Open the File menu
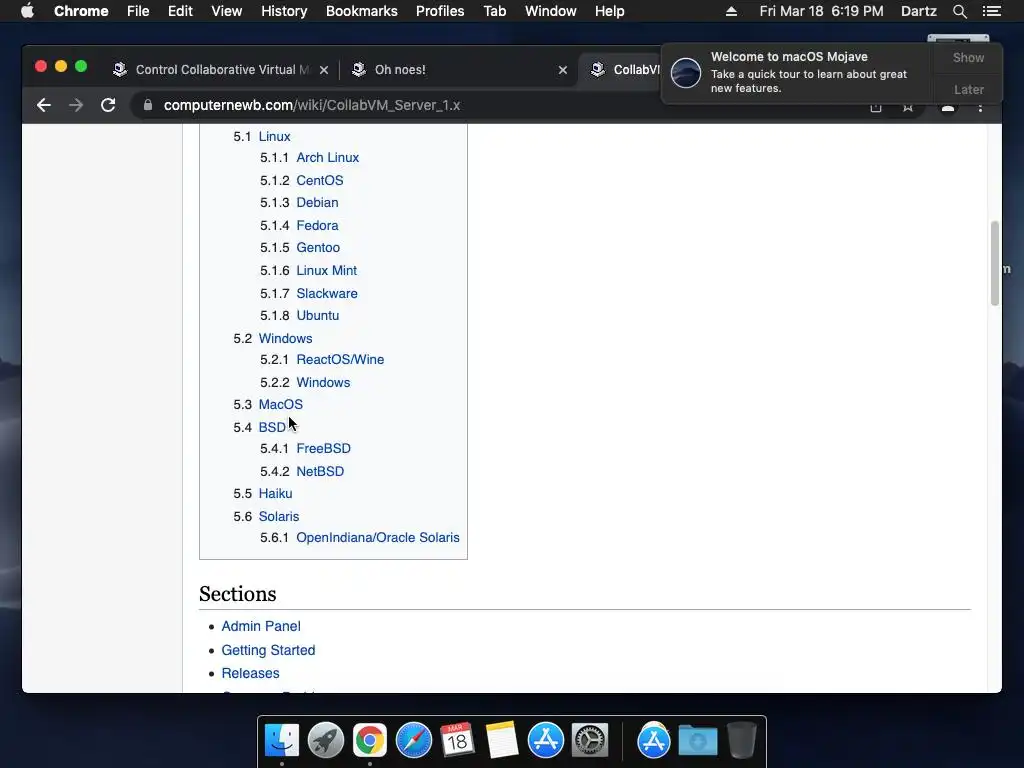 pos(138,11)
